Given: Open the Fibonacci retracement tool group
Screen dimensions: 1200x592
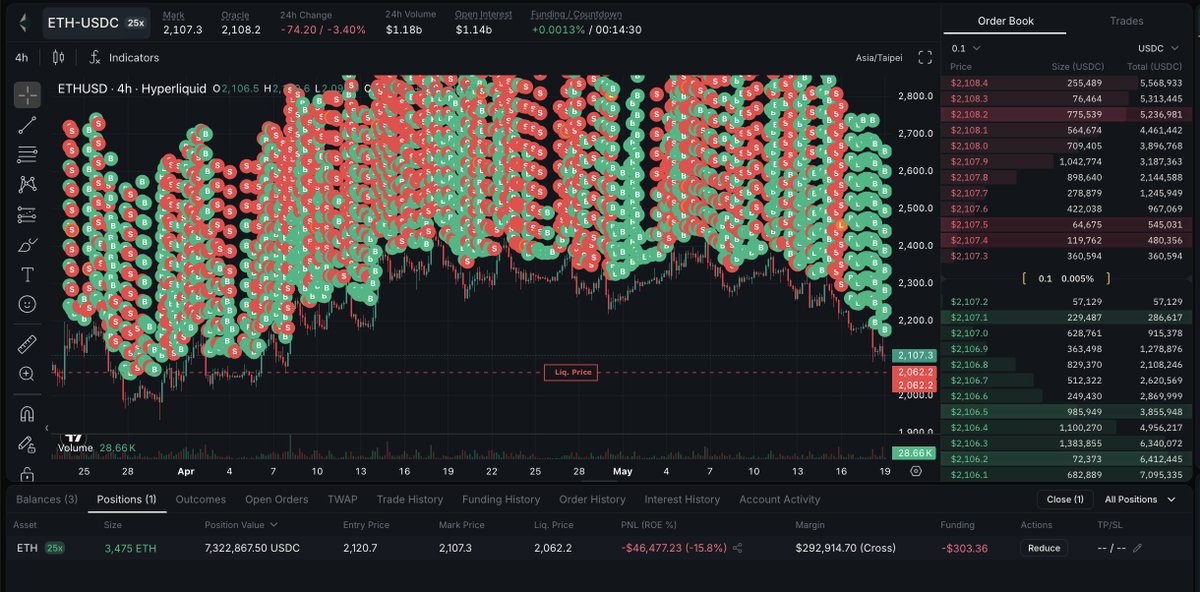Looking at the screenshot, I should [x=27, y=154].
